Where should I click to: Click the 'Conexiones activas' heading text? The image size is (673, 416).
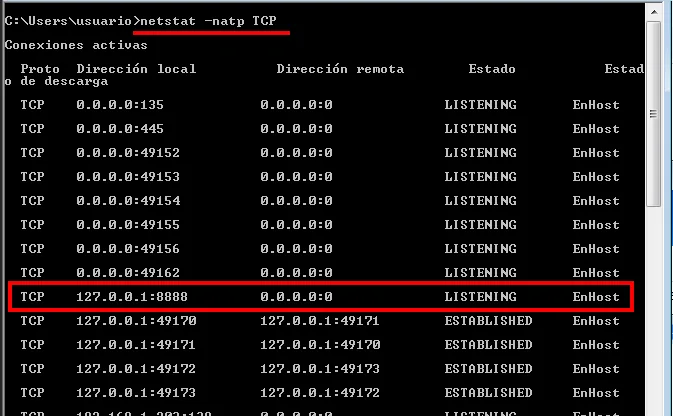pyautogui.click(x=76, y=45)
